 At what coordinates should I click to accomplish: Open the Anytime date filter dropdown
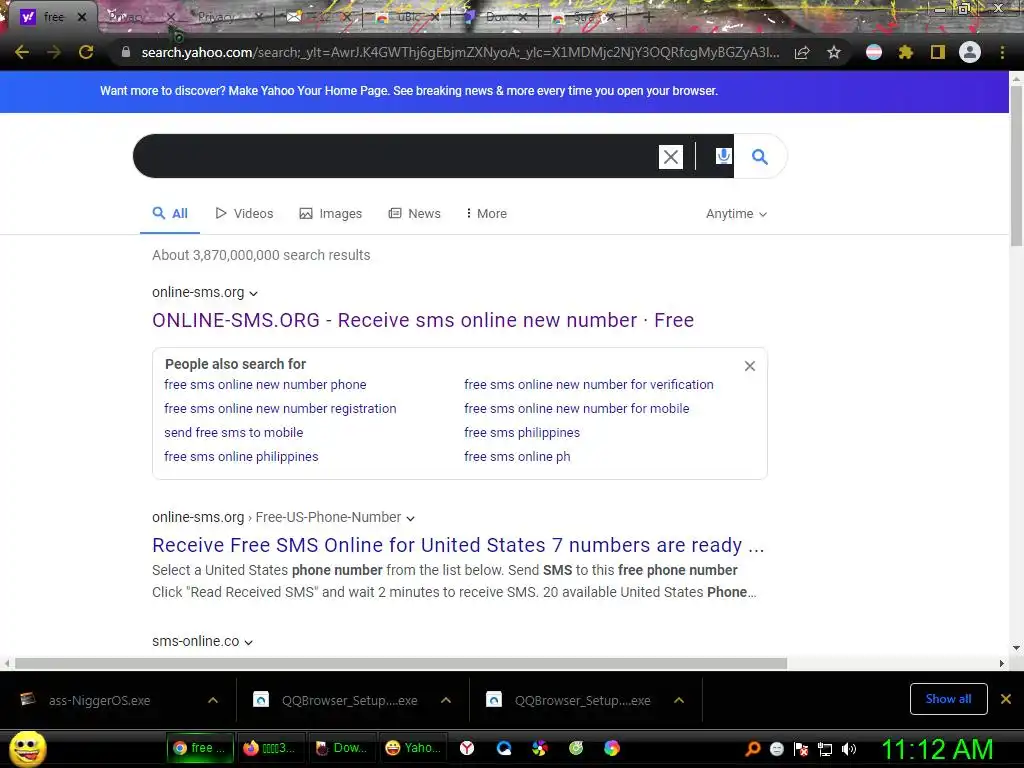[x=736, y=214]
